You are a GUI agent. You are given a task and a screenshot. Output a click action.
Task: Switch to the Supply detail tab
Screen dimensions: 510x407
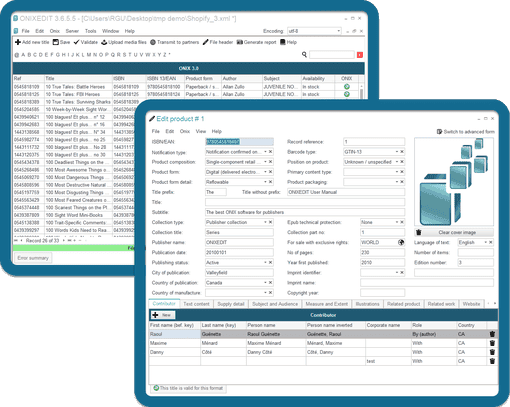[x=231, y=304]
